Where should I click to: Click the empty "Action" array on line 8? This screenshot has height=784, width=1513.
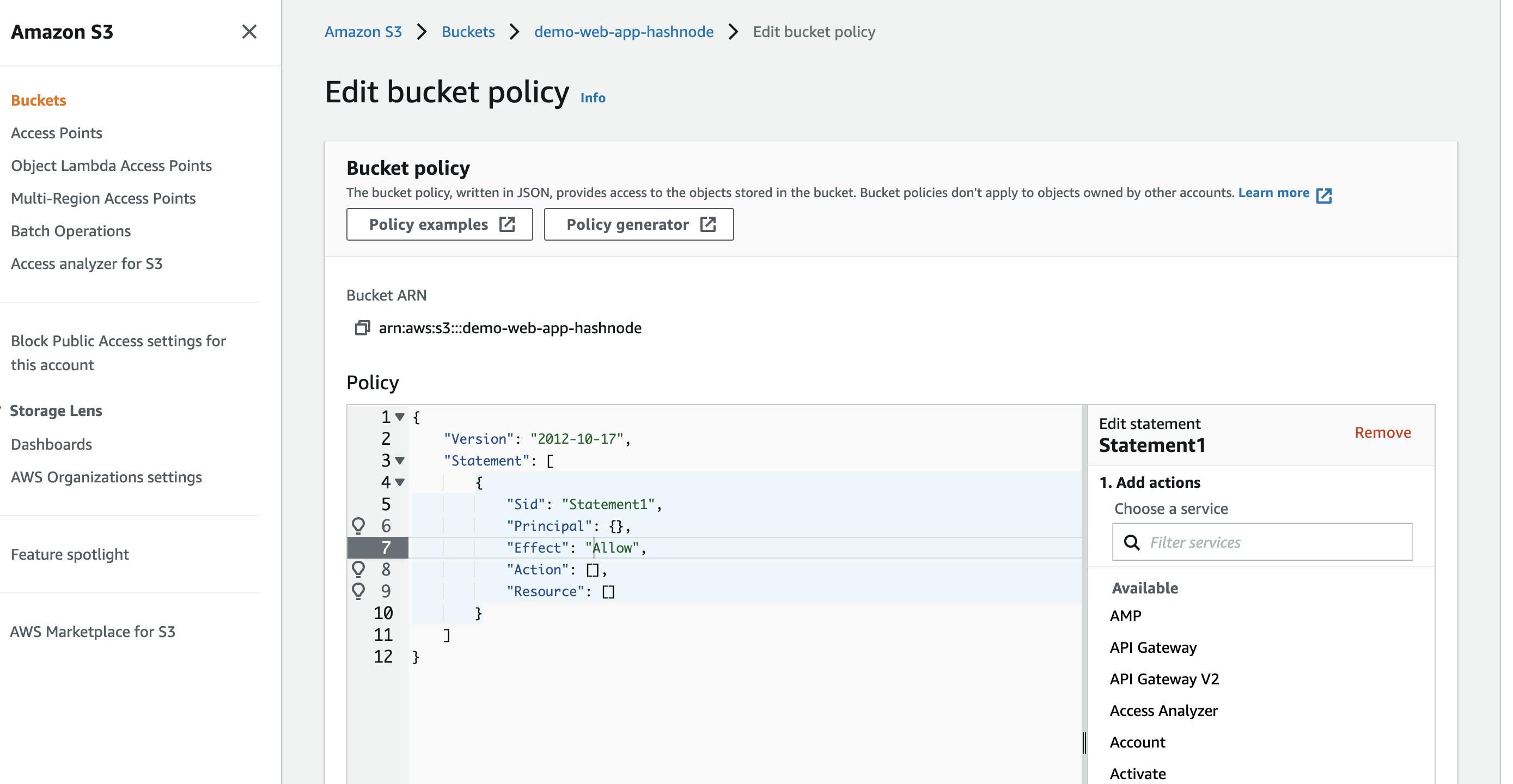coord(593,569)
